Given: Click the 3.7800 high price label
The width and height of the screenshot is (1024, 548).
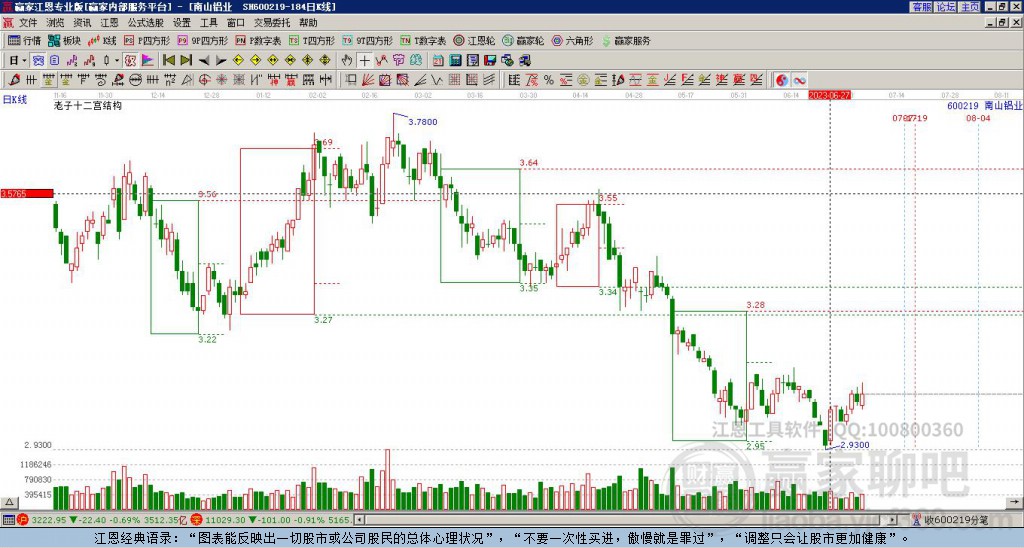Looking at the screenshot, I should (423, 122).
